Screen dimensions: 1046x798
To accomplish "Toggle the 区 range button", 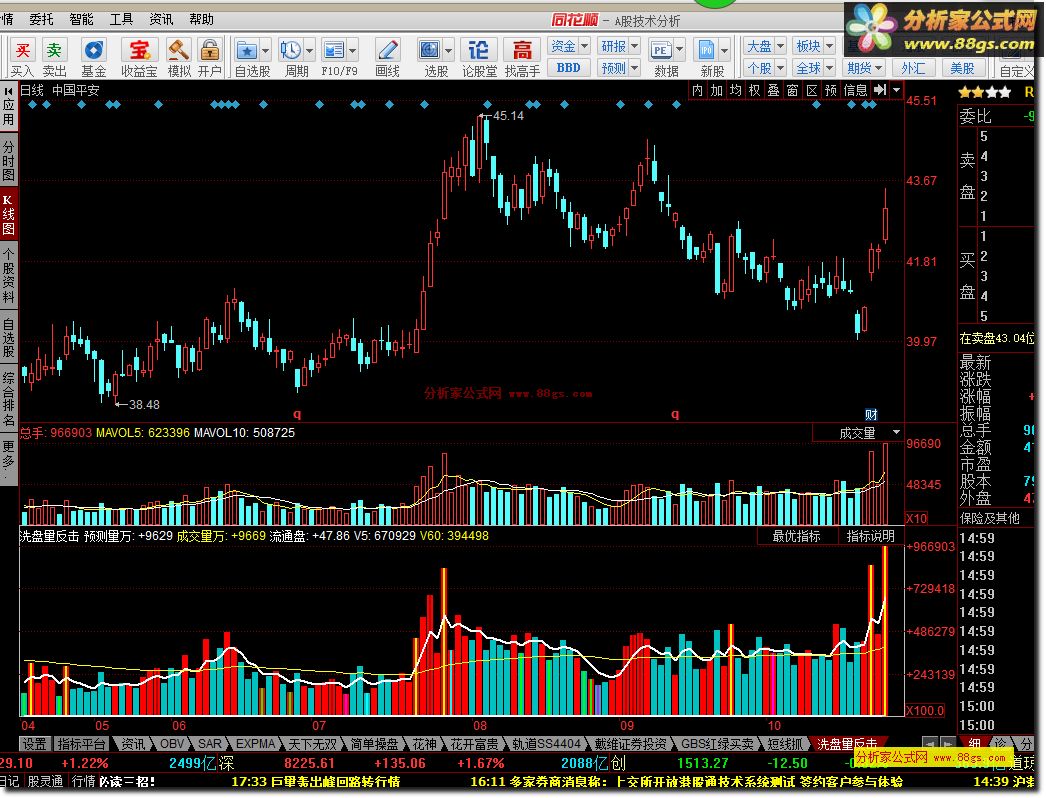I will click(812, 90).
